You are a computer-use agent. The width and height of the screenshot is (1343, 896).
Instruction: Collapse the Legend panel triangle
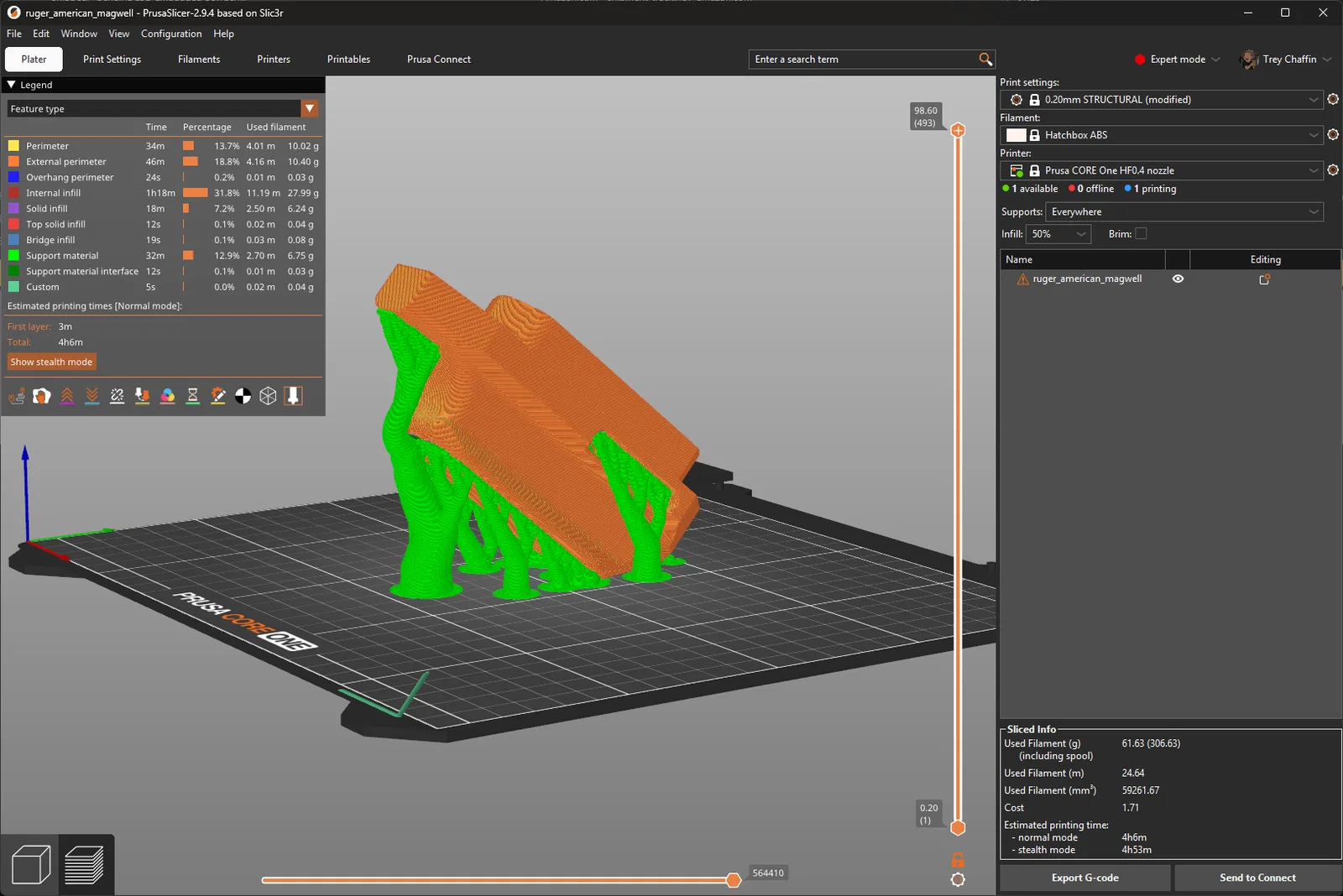pyautogui.click(x=12, y=85)
